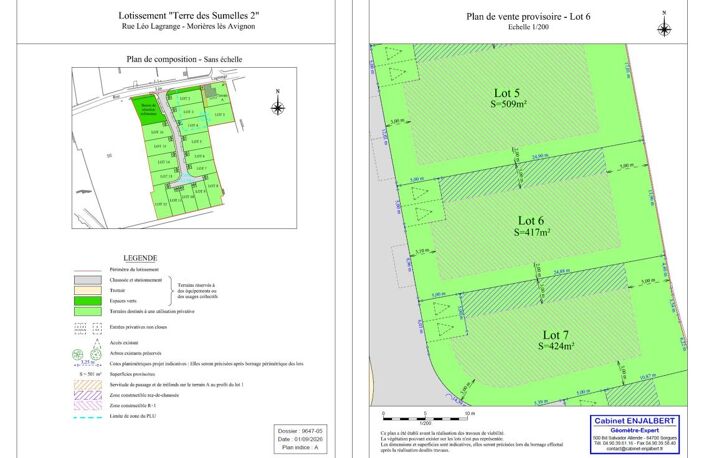This screenshot has width=704, height=458.
Task: Click the 'Lot 5' label on the sale plan
Action: click(507, 93)
